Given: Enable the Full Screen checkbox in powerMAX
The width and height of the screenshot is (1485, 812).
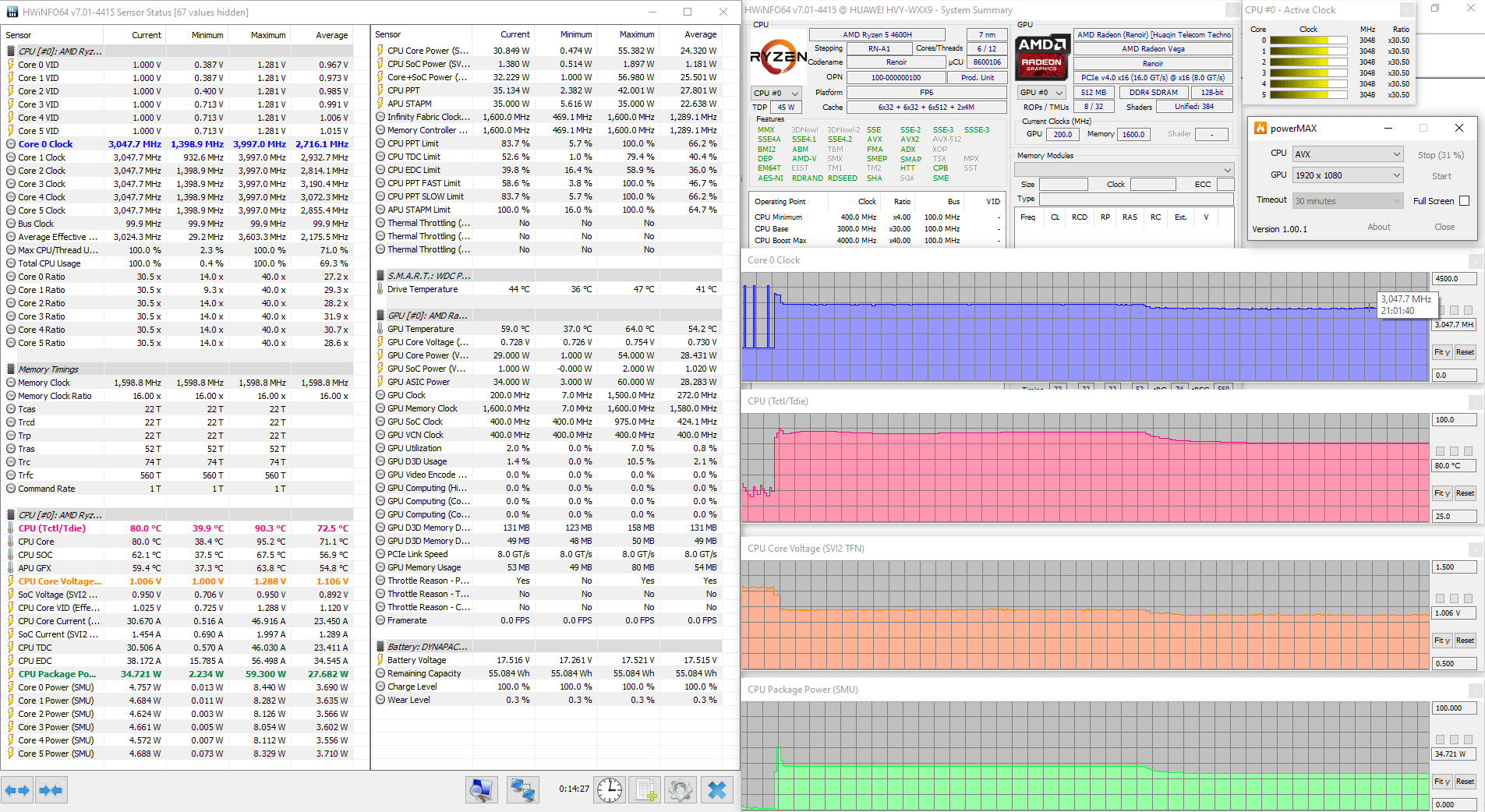Looking at the screenshot, I should pyautogui.click(x=1464, y=201).
